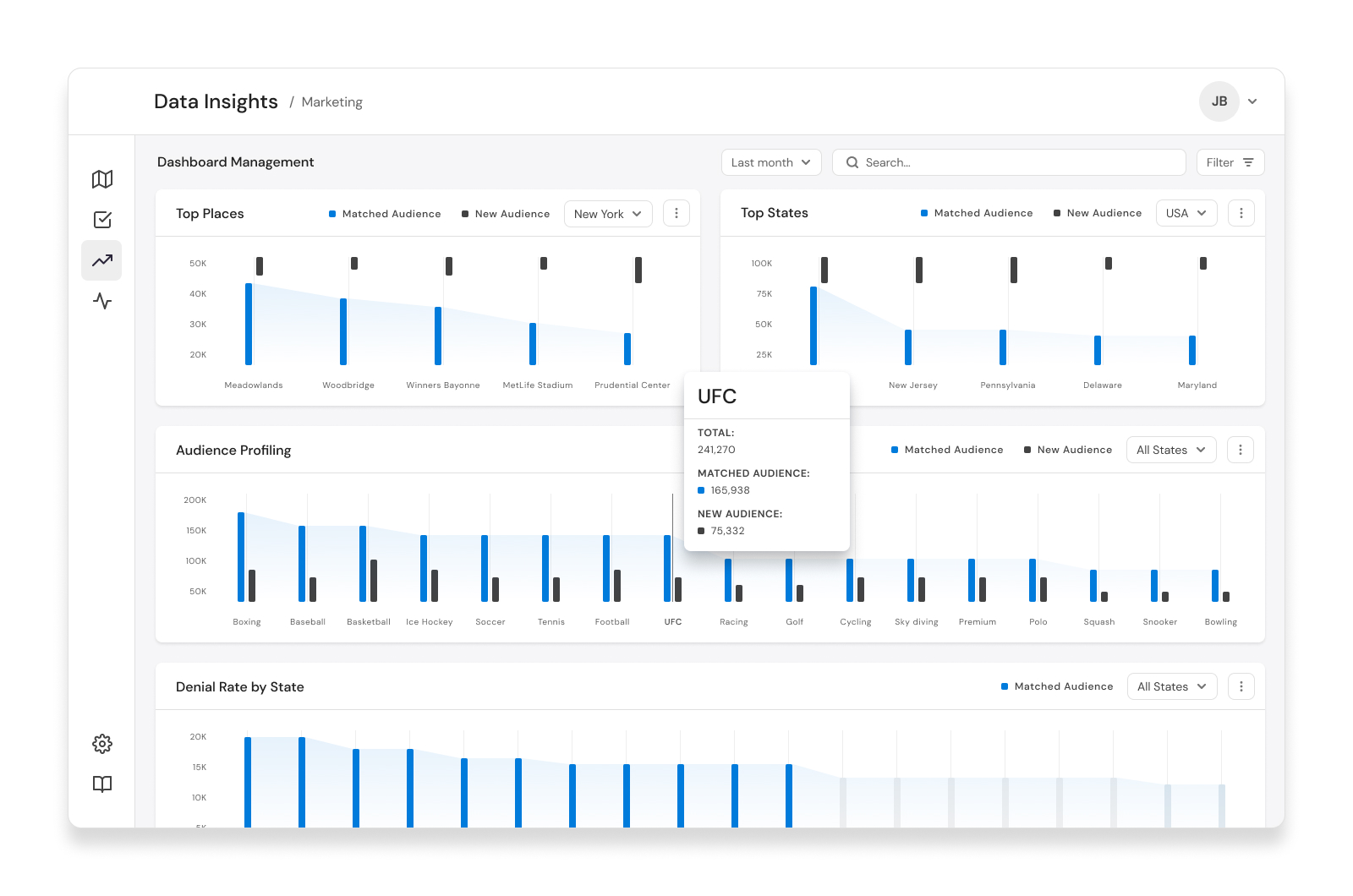Open Top Places three-dot options menu
Image resolution: width=1353 pixels, height=896 pixels.
pos(676,214)
